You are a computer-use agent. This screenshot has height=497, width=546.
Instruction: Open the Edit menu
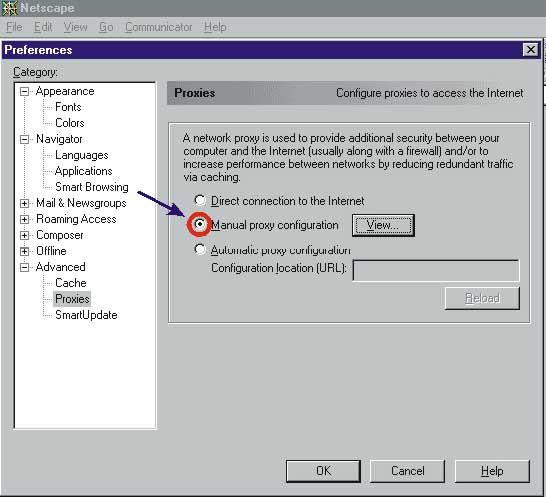click(43, 27)
